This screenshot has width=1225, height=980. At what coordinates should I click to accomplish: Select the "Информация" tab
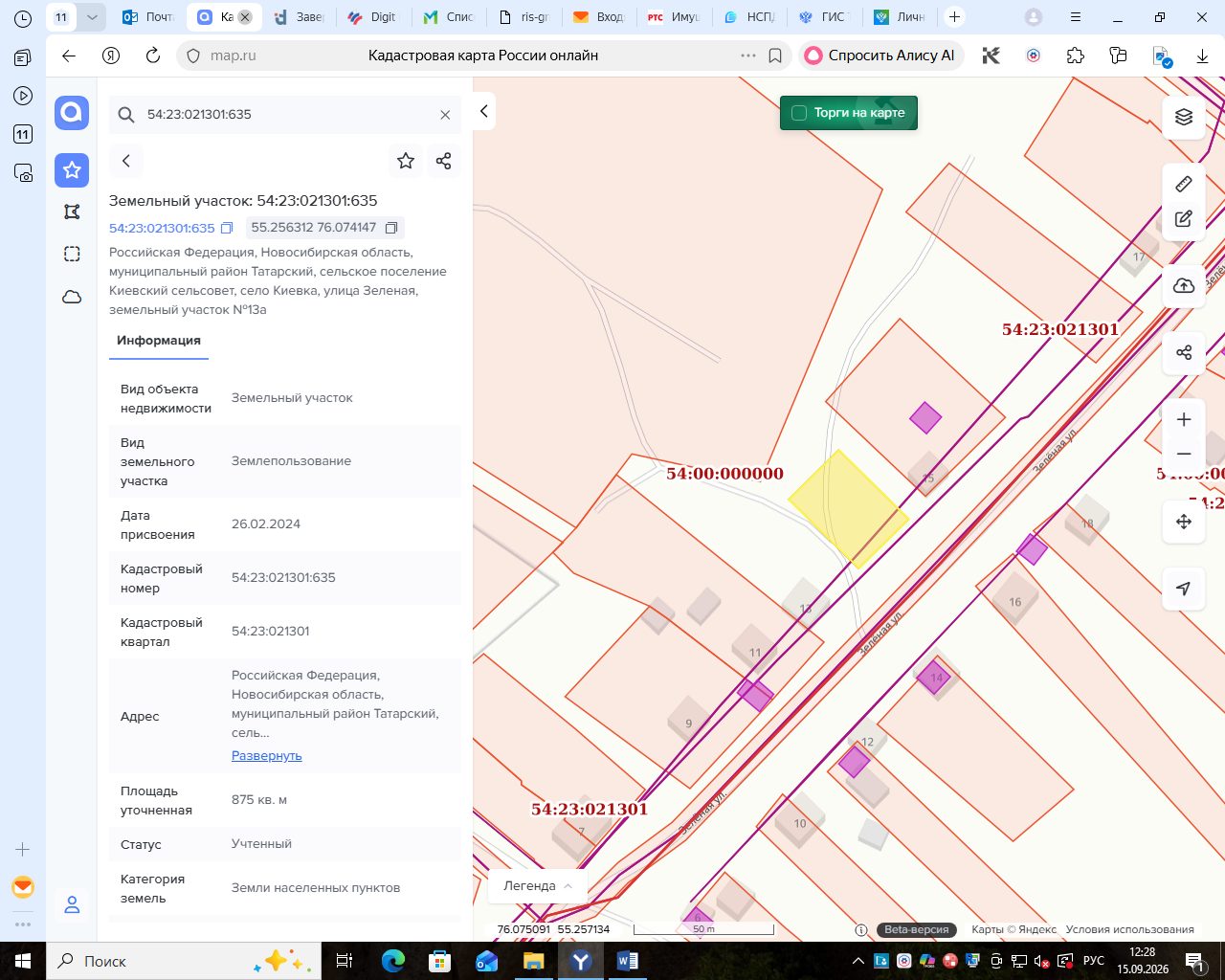point(159,341)
